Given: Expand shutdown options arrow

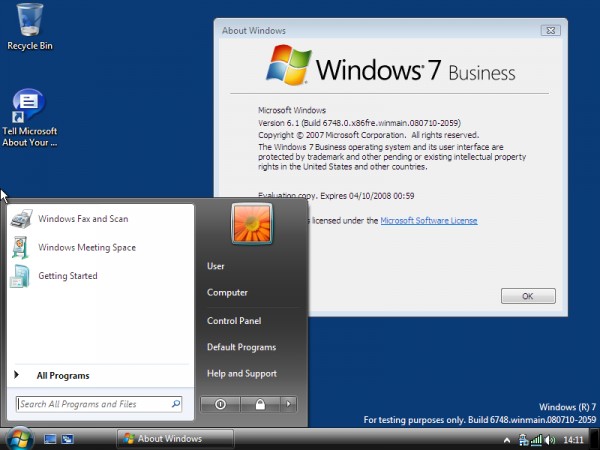Looking at the screenshot, I should point(289,404).
